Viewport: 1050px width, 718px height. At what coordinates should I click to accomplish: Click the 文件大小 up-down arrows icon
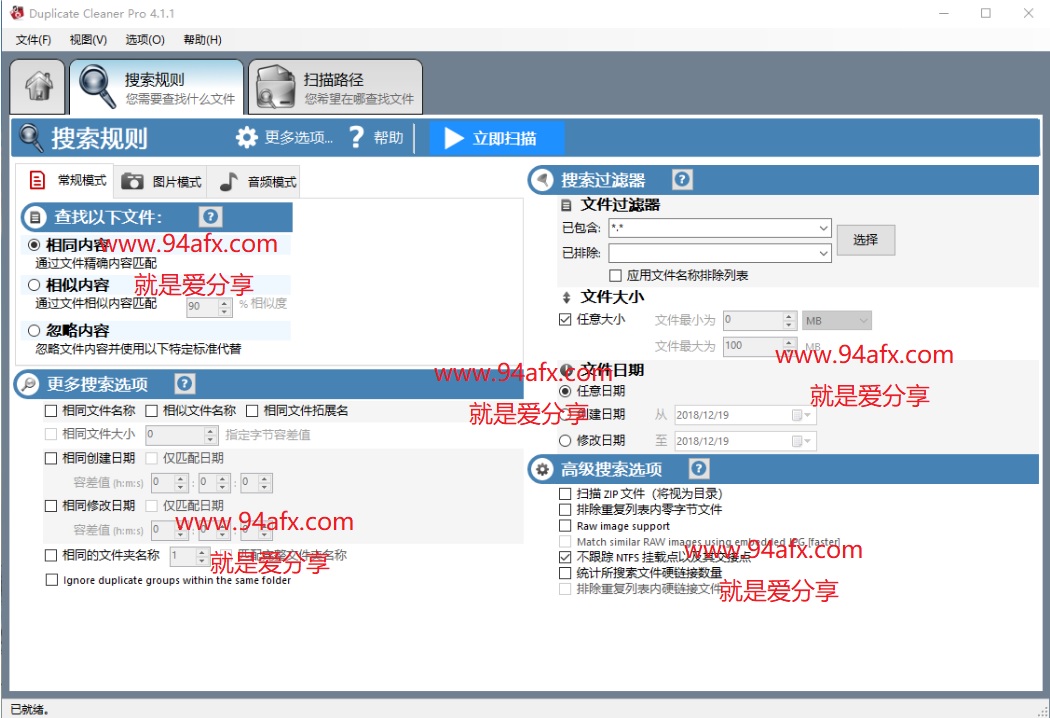(567, 297)
